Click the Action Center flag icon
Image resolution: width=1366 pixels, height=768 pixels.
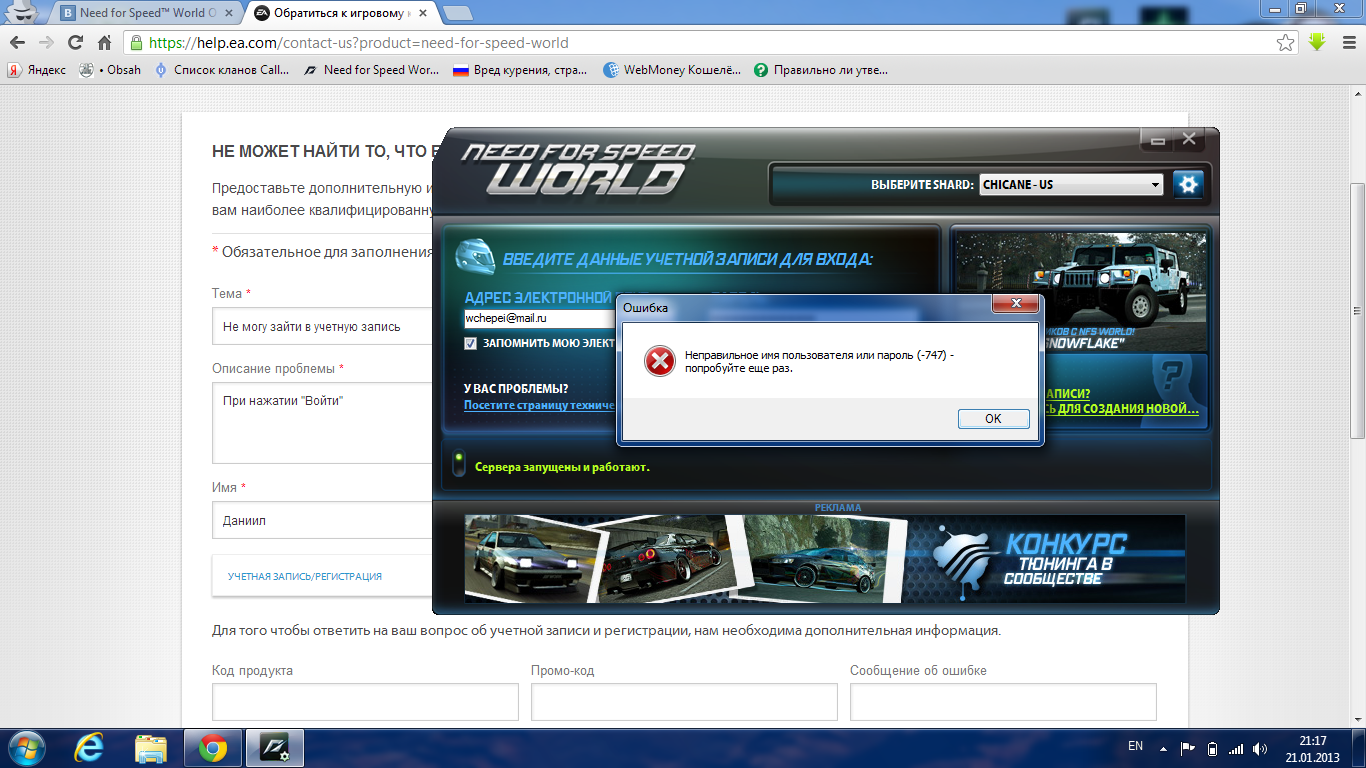[x=1188, y=748]
